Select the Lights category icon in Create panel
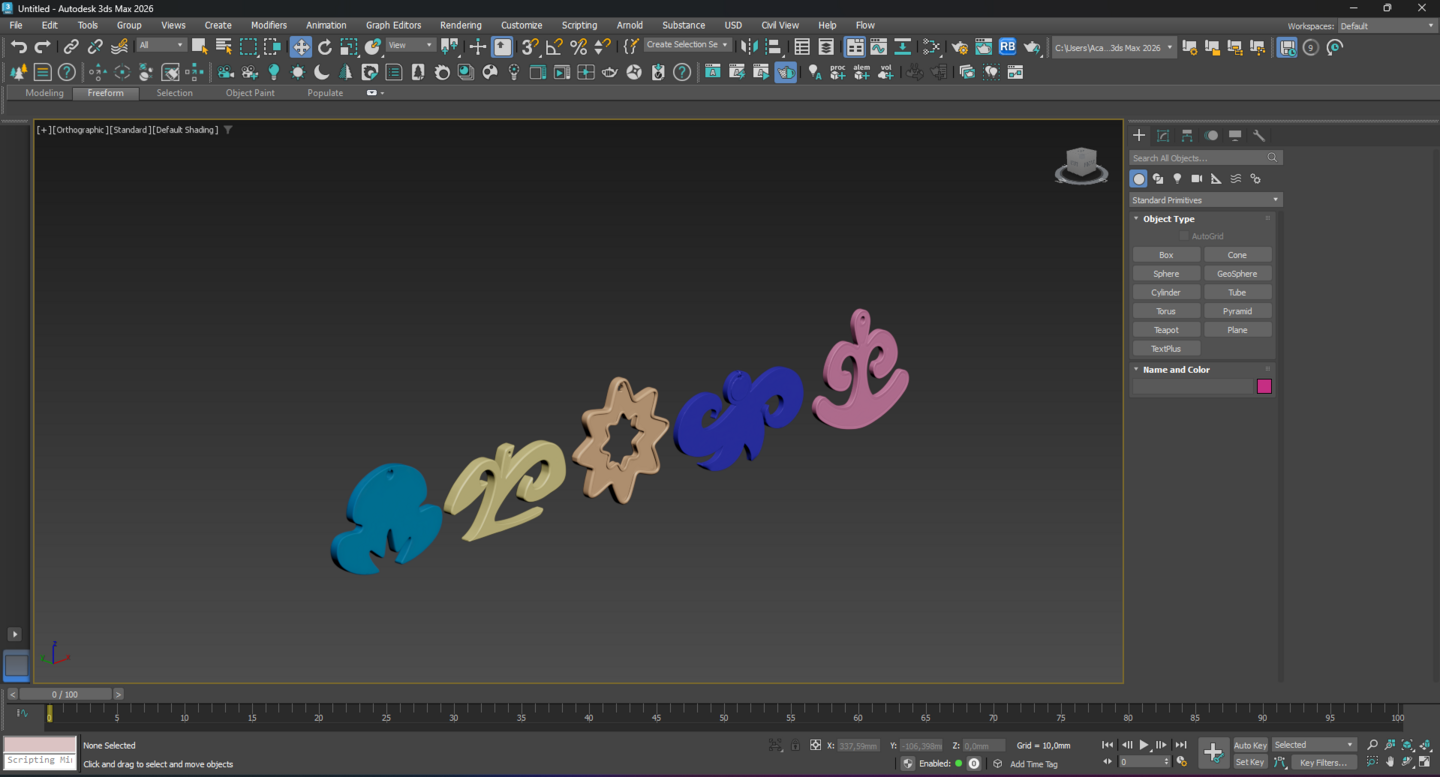 (1177, 179)
